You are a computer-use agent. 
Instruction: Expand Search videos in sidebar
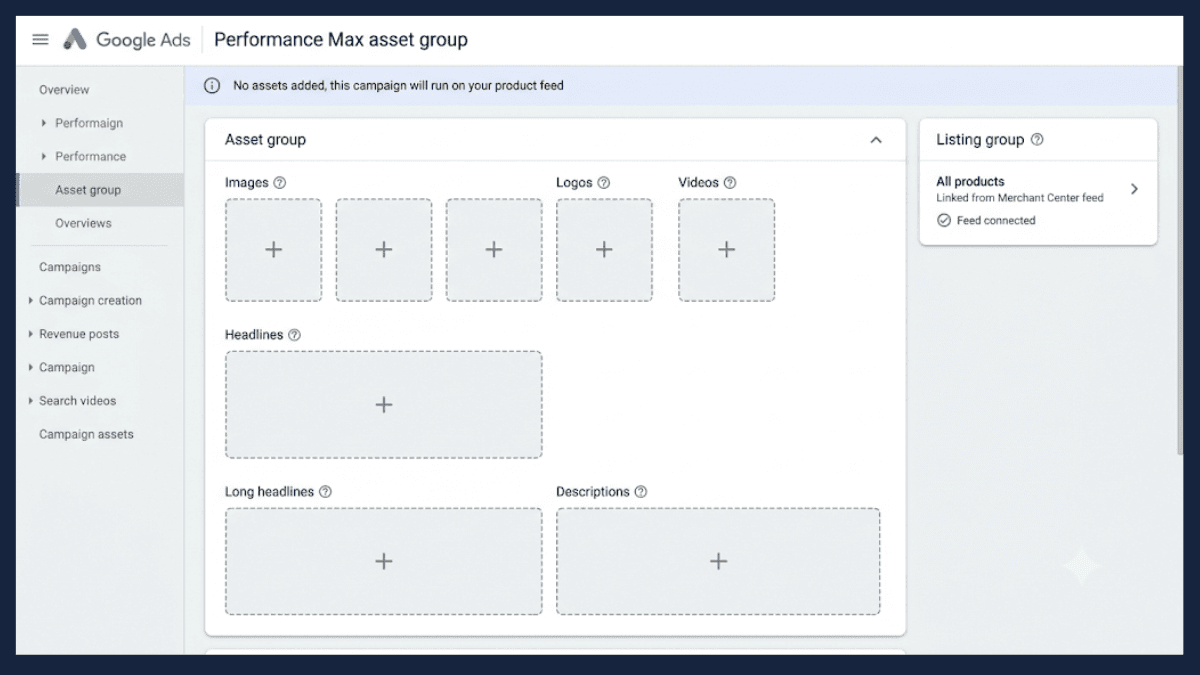31,401
